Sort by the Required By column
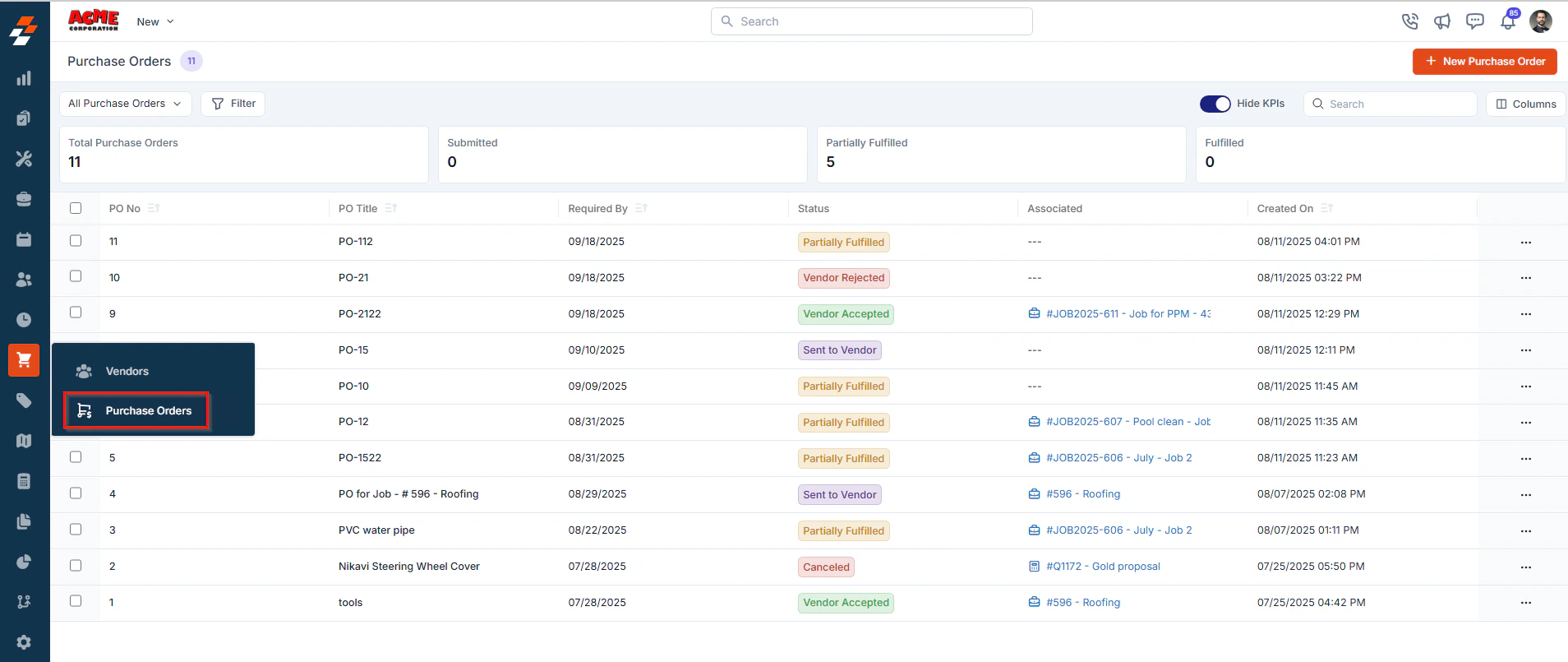Screen dimensions: 1568x662 642,208
